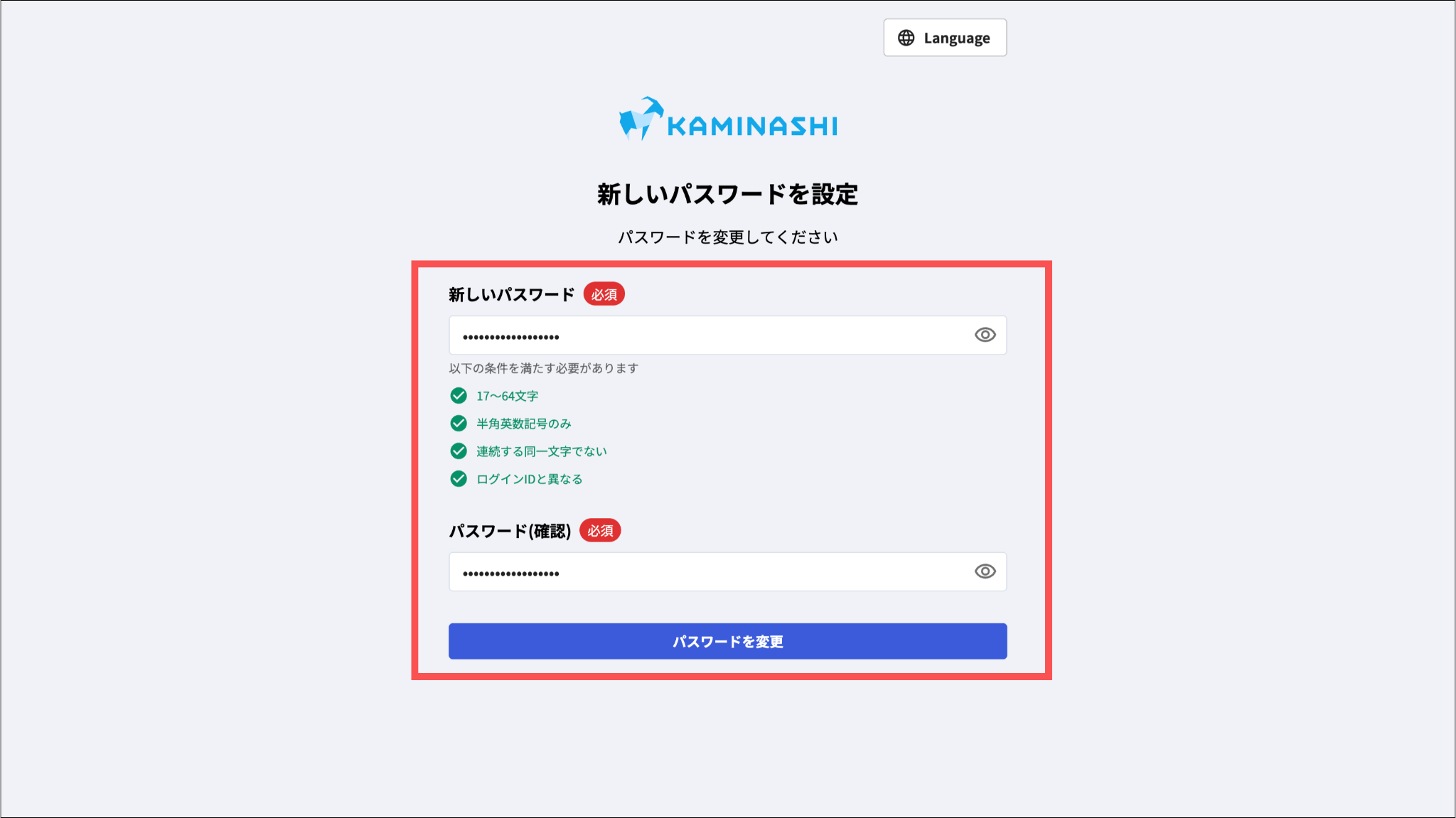This screenshot has width=1456, height=818.
Task: Click the checkmark next to 17〜64文字
Action: tap(459, 396)
